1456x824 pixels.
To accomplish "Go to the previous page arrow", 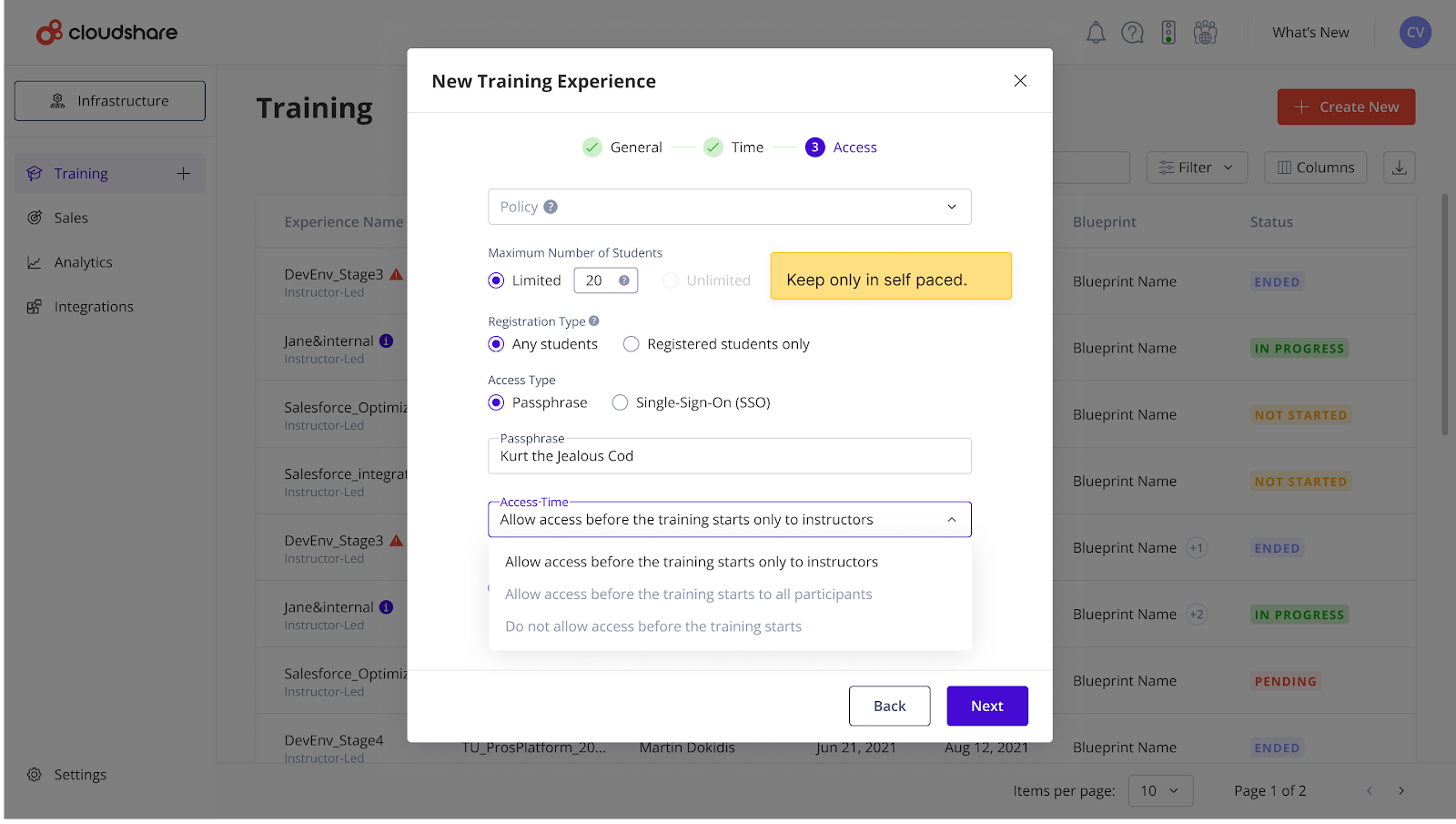I will [x=1370, y=790].
